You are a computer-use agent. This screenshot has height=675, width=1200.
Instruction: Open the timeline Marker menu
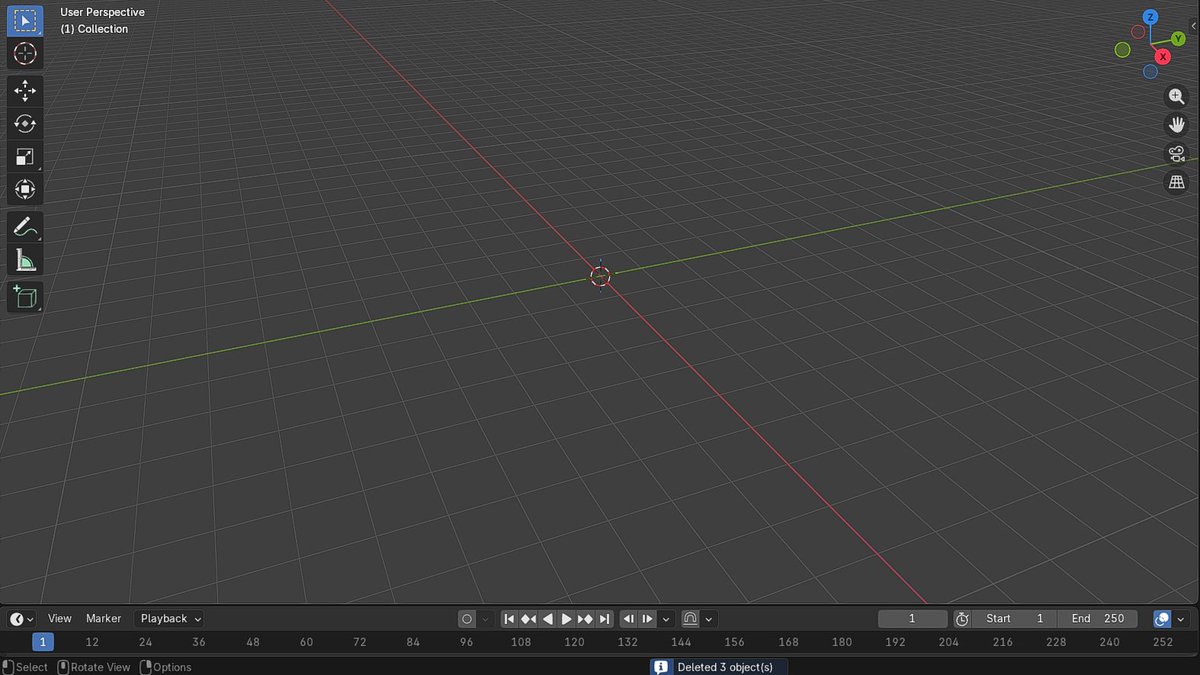(103, 619)
